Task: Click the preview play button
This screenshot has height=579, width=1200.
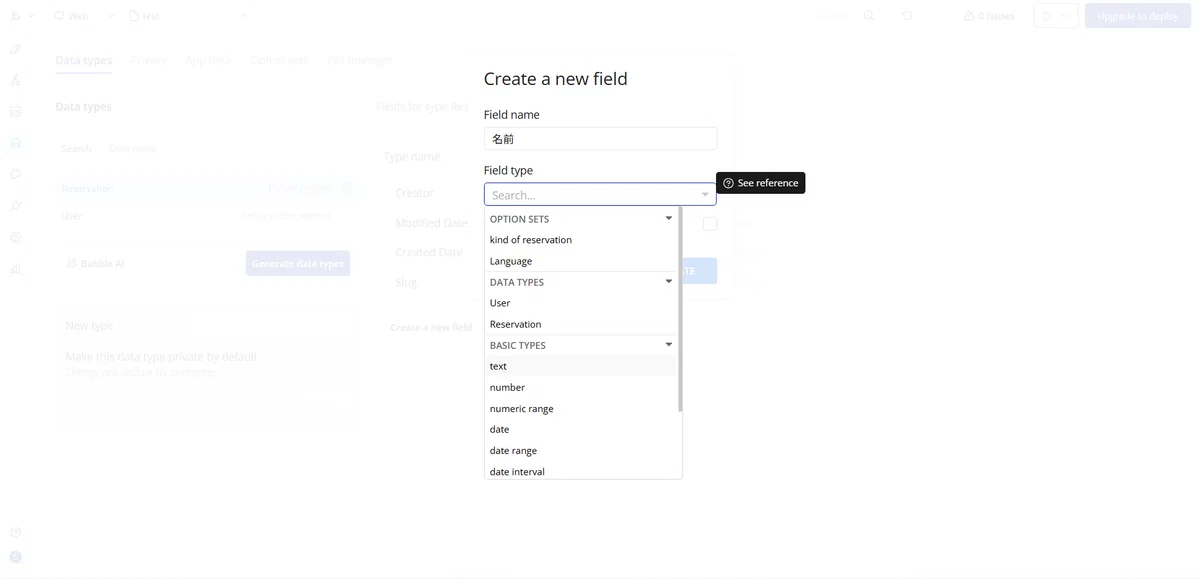Action: 1048,16
